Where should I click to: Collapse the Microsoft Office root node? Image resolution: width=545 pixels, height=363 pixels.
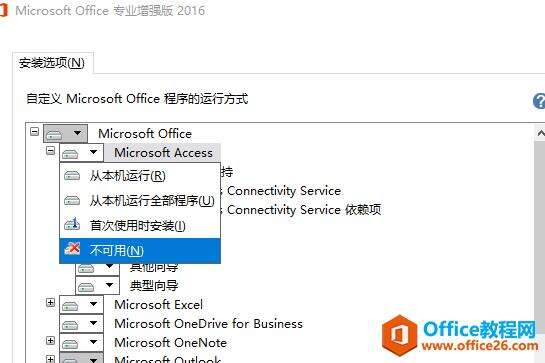click(x=34, y=132)
